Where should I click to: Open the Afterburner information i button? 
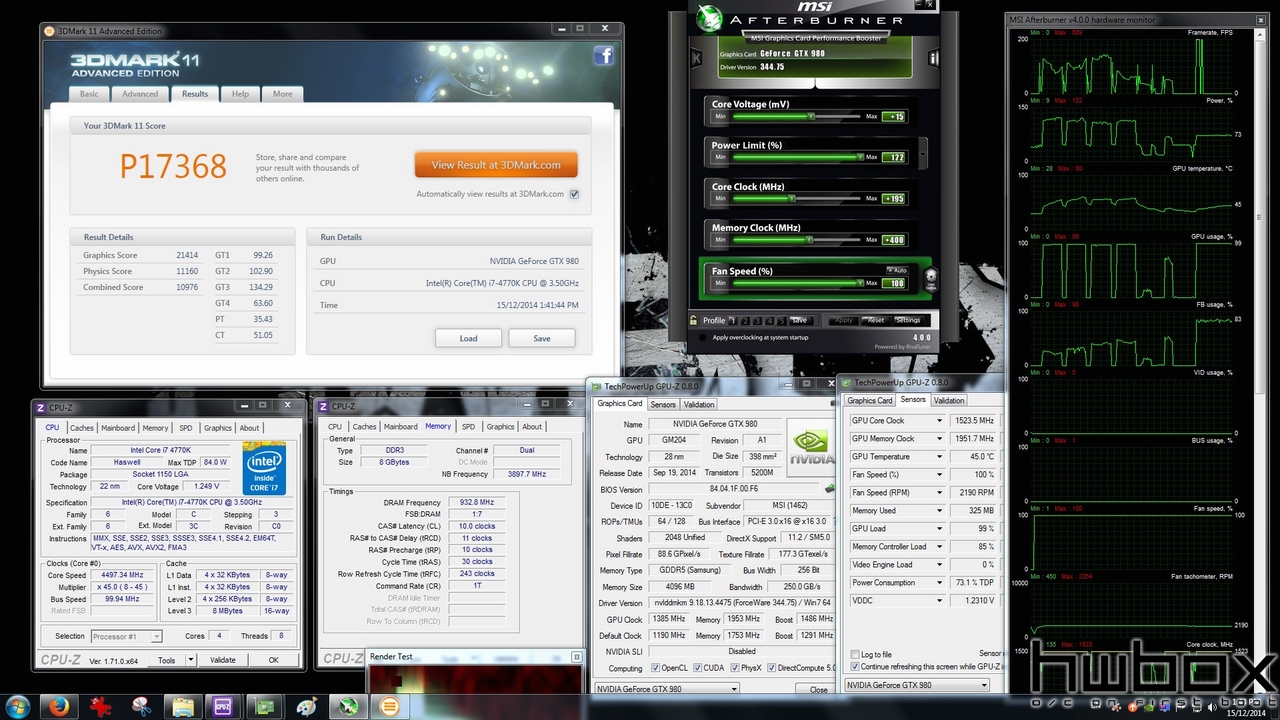pyautogui.click(x=933, y=59)
